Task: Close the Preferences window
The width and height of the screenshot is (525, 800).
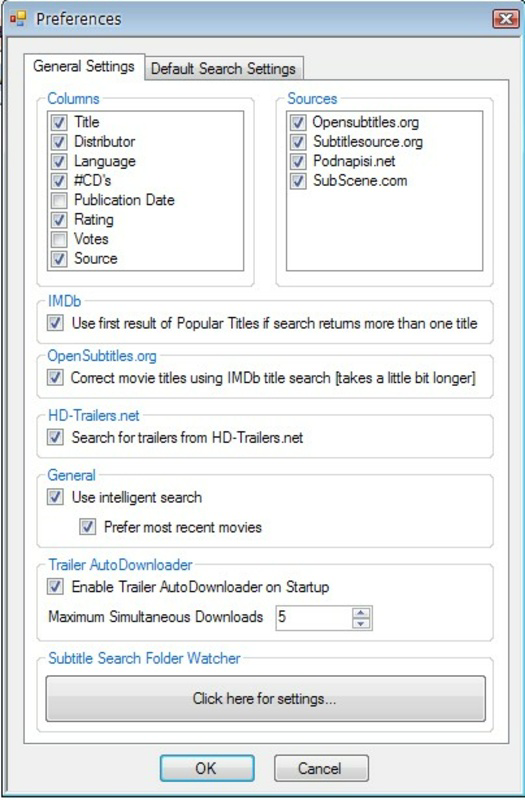Action: (506, 19)
